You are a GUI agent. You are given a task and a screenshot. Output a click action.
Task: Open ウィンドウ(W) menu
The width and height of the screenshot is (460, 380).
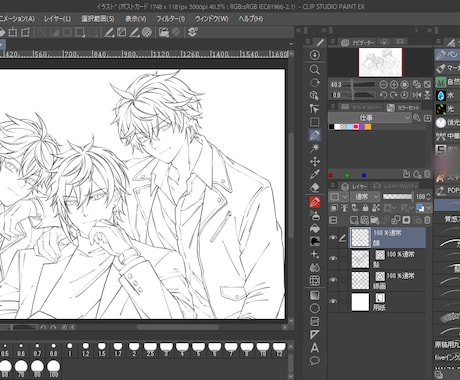[212, 19]
